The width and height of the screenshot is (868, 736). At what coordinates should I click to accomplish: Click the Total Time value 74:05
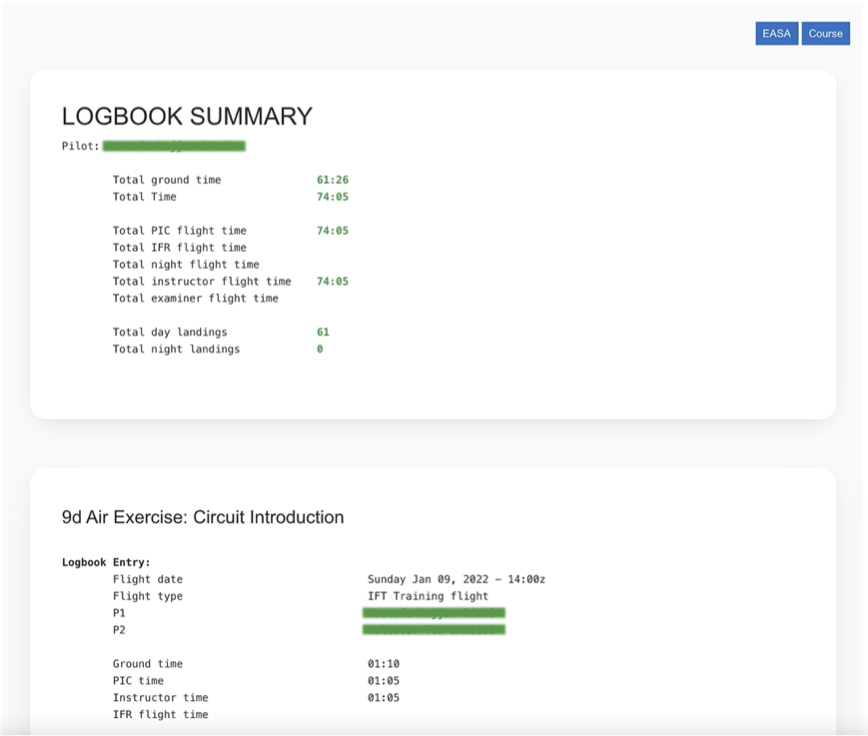click(x=333, y=197)
